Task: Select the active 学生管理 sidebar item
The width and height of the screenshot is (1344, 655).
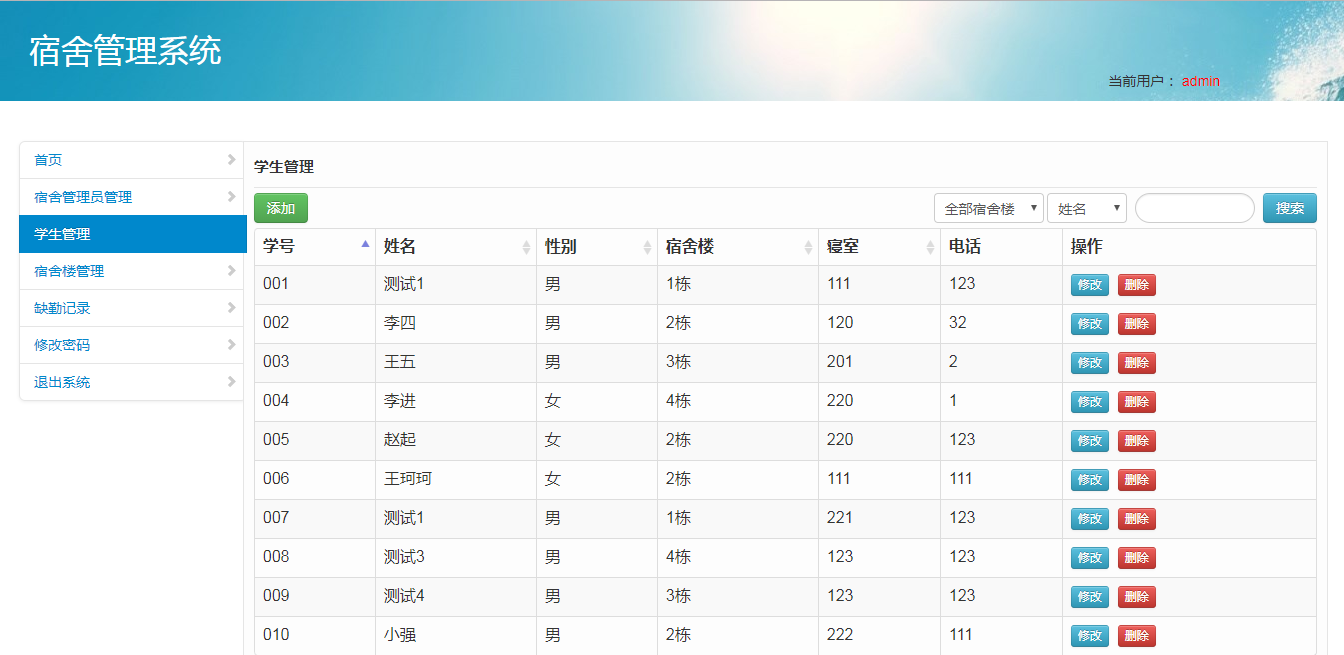Action: (x=62, y=234)
